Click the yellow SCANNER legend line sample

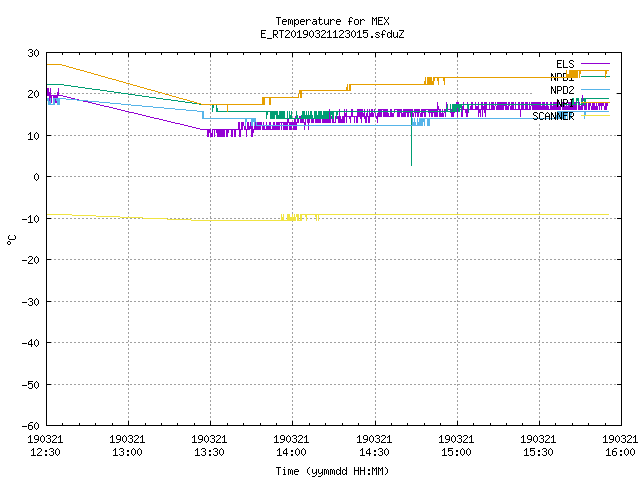pyautogui.click(x=595, y=116)
